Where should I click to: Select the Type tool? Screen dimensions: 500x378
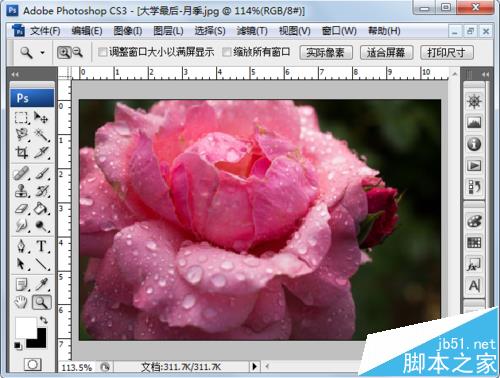point(41,247)
